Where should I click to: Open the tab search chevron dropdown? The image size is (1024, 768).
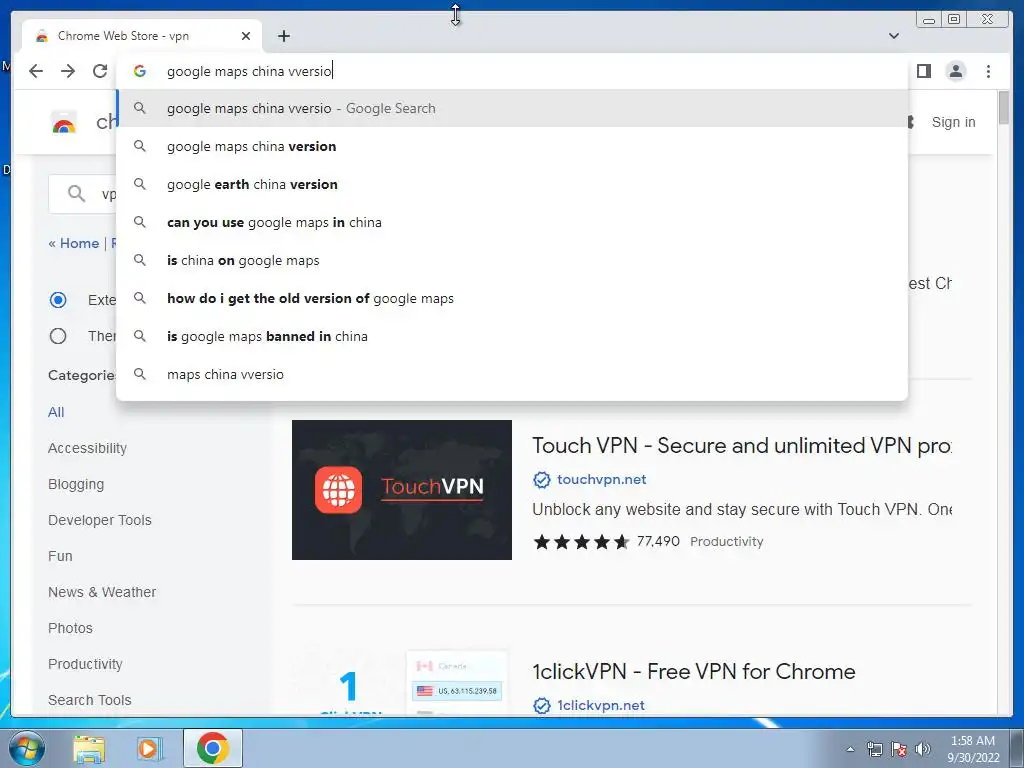[x=894, y=36]
